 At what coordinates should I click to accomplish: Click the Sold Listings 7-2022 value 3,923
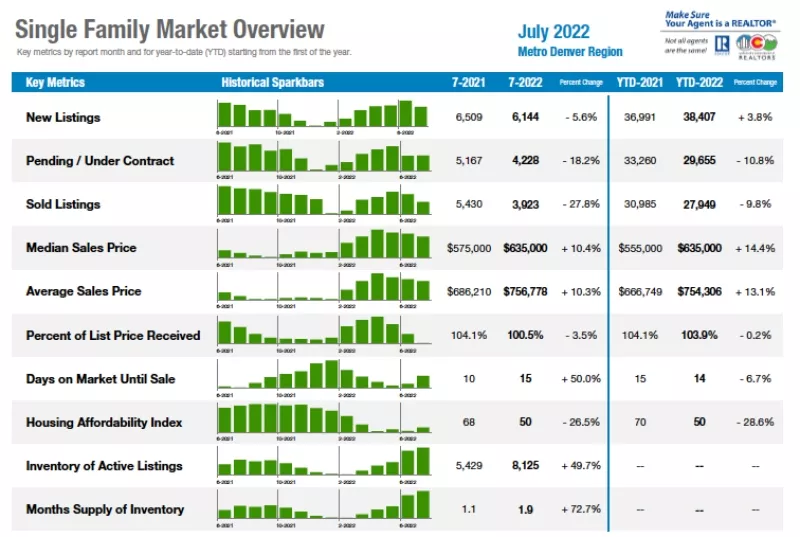pyautogui.click(x=525, y=204)
